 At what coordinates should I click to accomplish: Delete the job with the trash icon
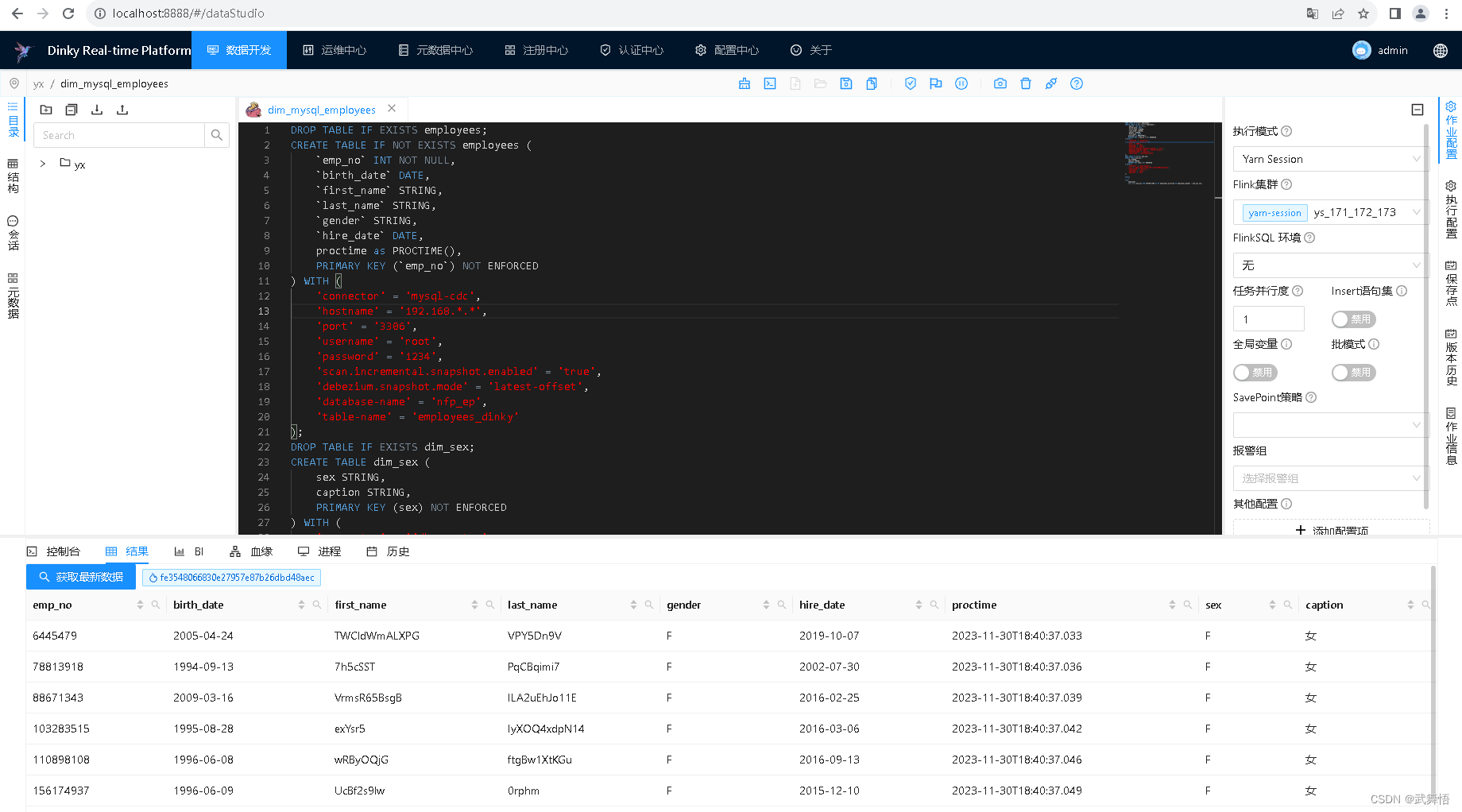tap(1026, 83)
